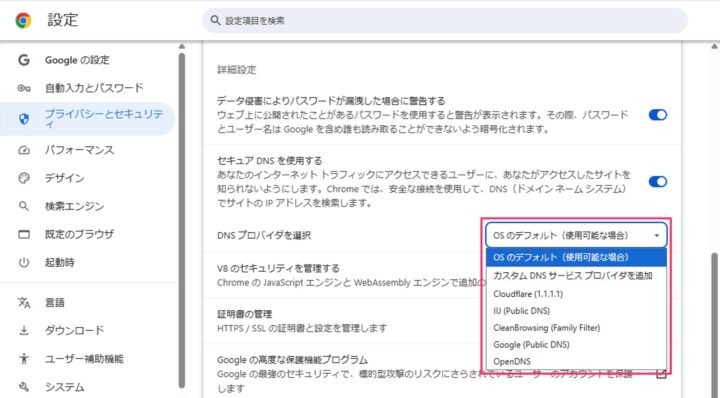Open プライバシーとセキュリティ section

pyautogui.click(x=87, y=119)
